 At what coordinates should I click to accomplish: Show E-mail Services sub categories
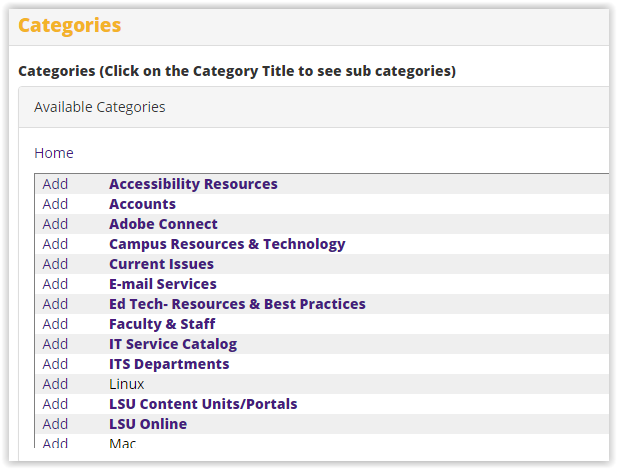coord(162,284)
